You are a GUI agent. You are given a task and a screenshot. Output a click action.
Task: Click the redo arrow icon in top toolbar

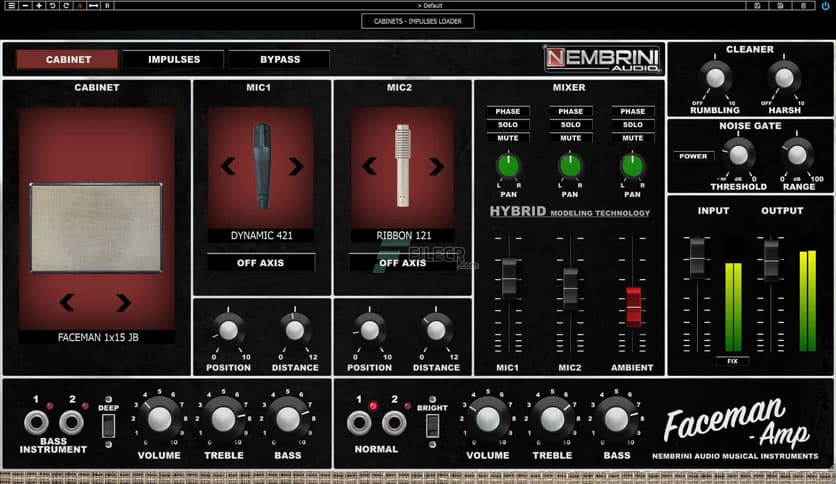pyautogui.click(x=66, y=5)
